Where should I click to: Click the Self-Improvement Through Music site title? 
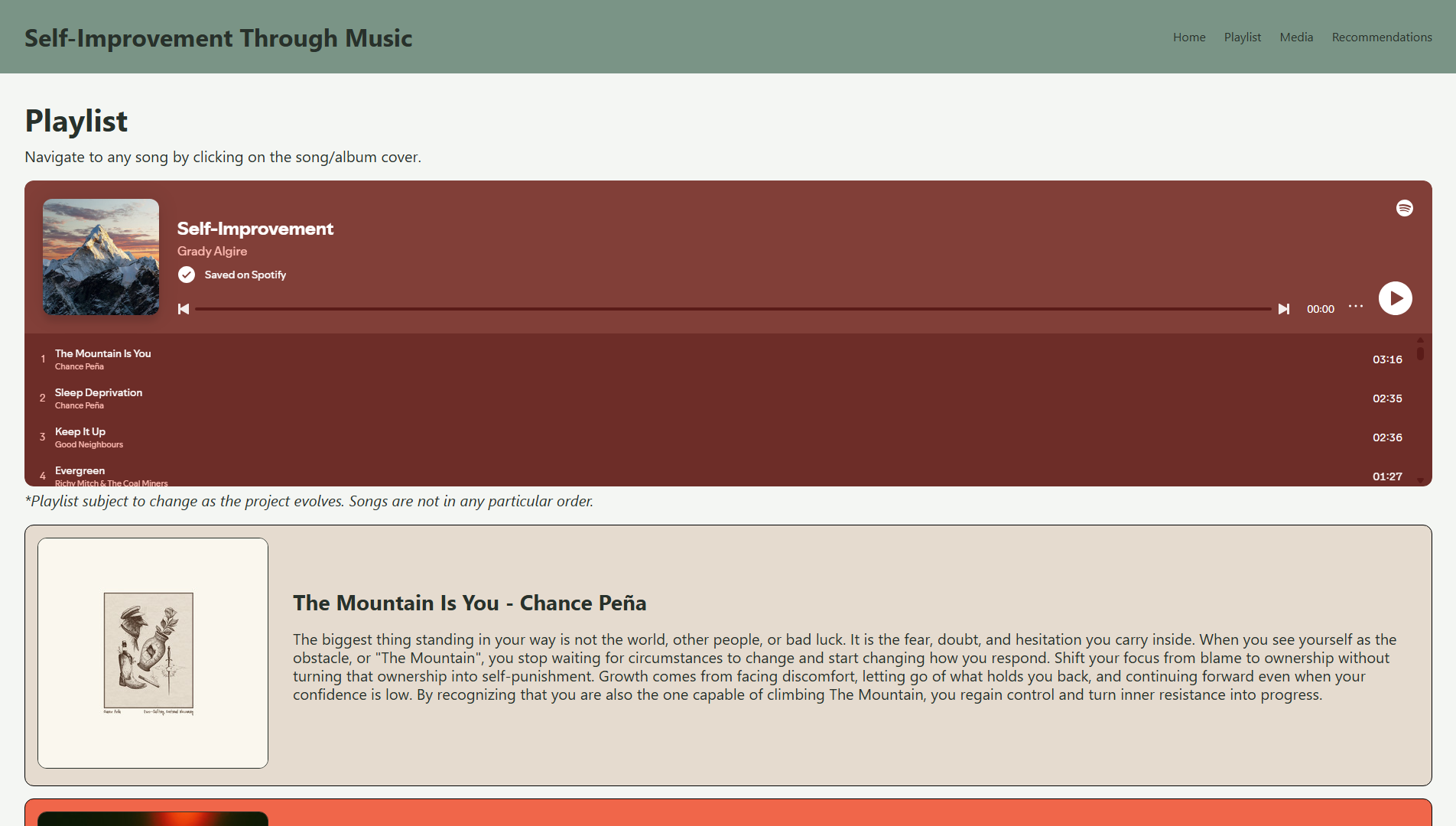pos(218,37)
